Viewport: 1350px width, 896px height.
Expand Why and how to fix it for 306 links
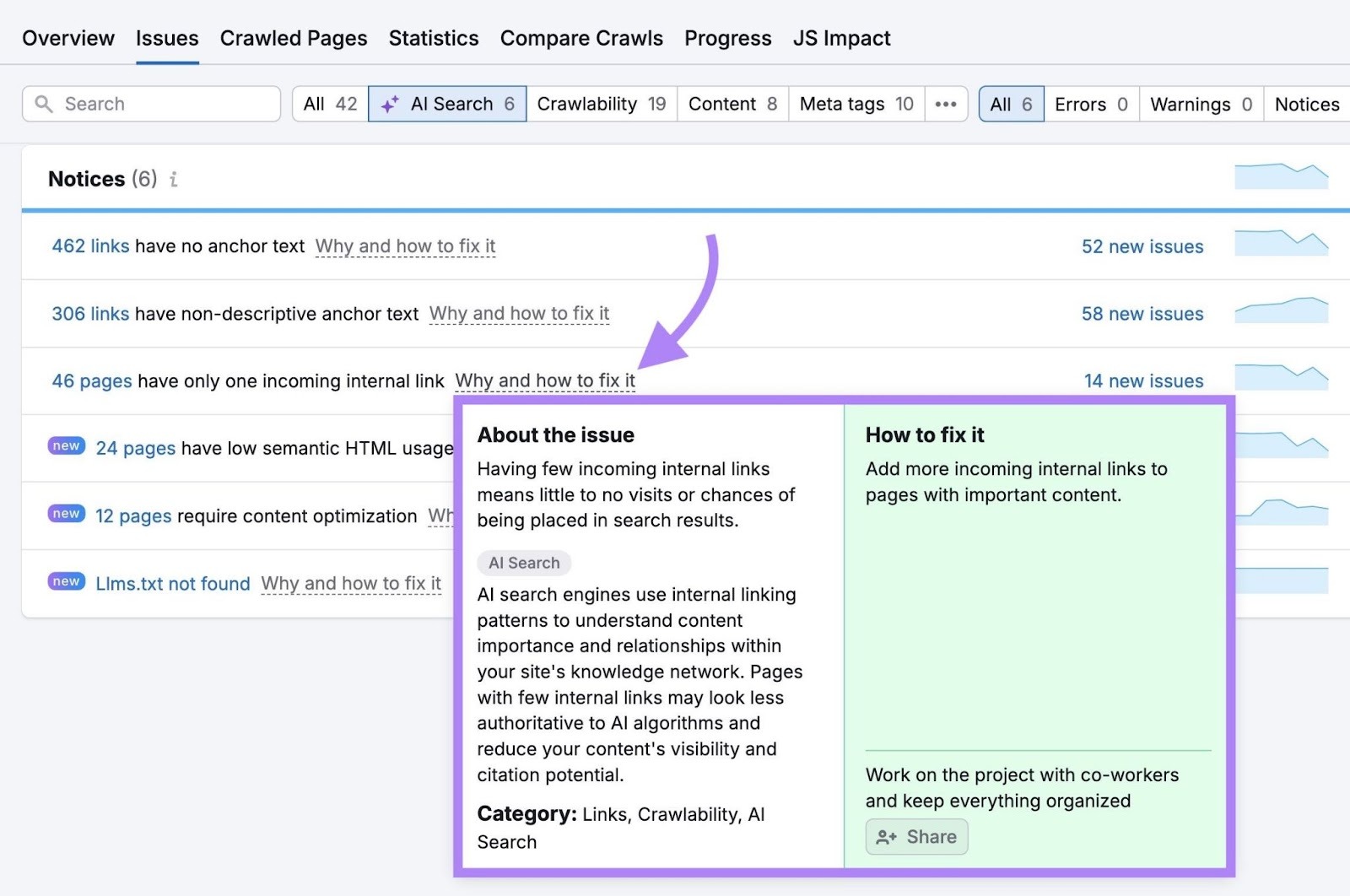(x=519, y=313)
